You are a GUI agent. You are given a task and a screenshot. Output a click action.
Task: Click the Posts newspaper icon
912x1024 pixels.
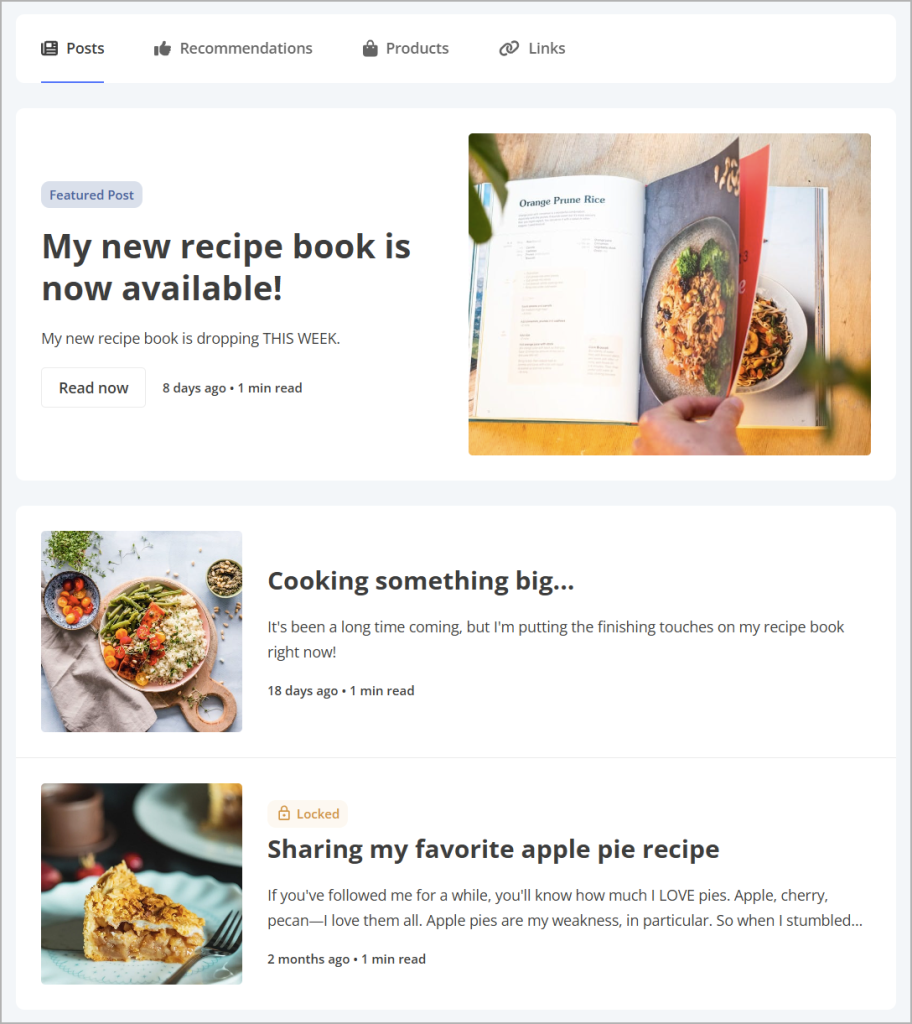click(x=49, y=48)
